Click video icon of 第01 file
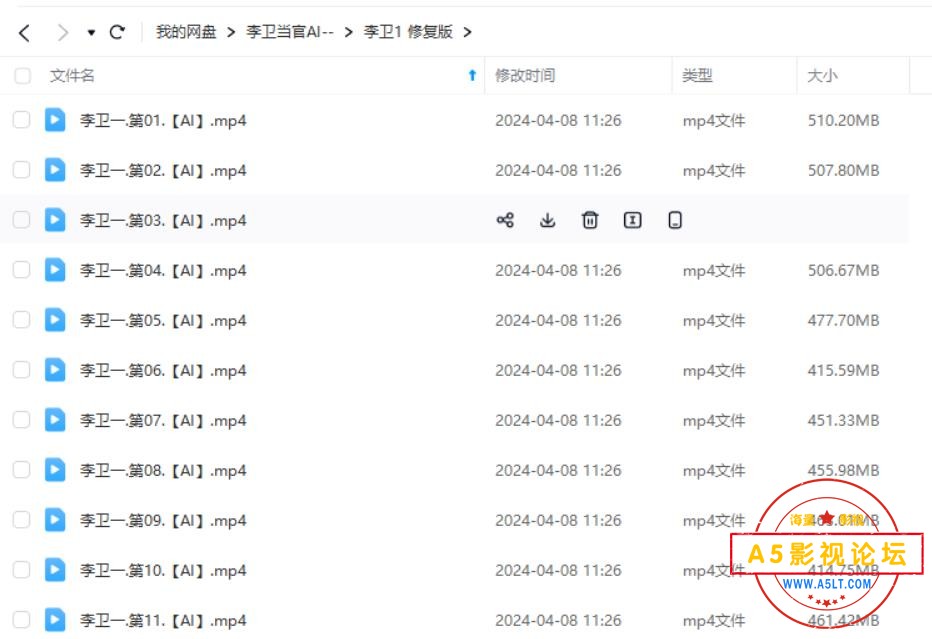The height and width of the screenshot is (639, 932). (x=55, y=119)
